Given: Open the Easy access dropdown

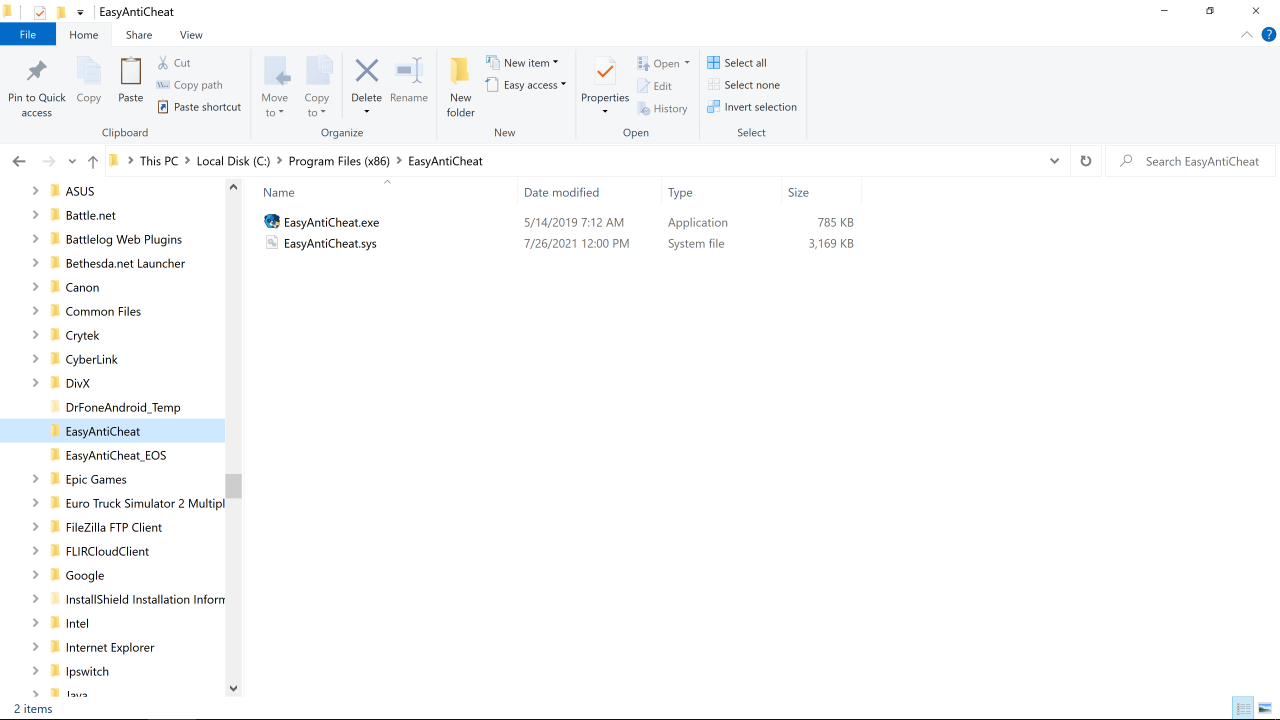Looking at the screenshot, I should pyautogui.click(x=526, y=85).
